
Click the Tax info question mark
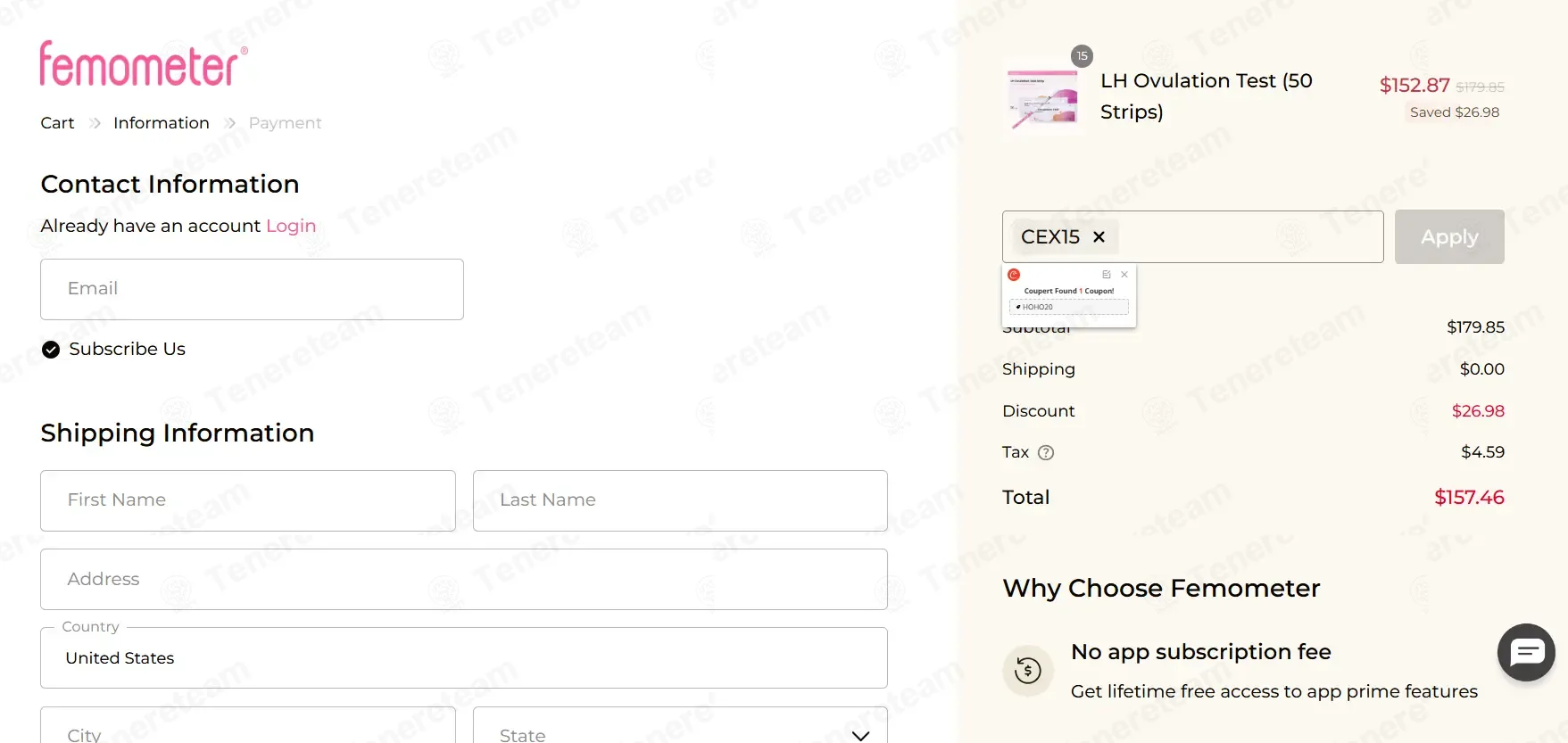coord(1046,452)
